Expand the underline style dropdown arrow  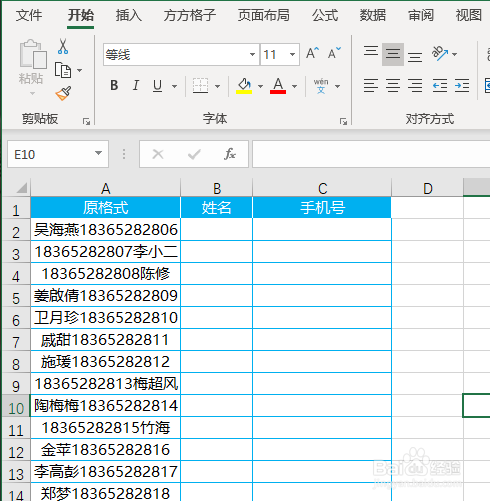pyautogui.click(x=174, y=86)
